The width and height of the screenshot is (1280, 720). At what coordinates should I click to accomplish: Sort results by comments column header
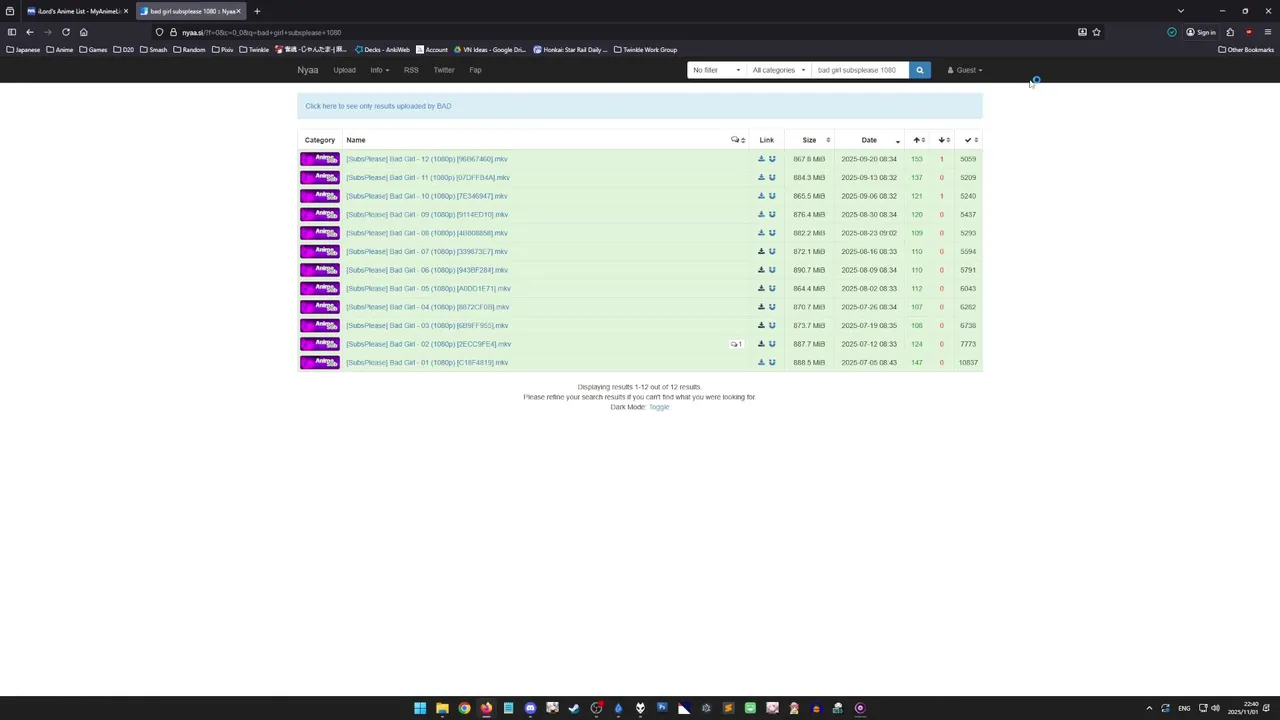click(738, 140)
